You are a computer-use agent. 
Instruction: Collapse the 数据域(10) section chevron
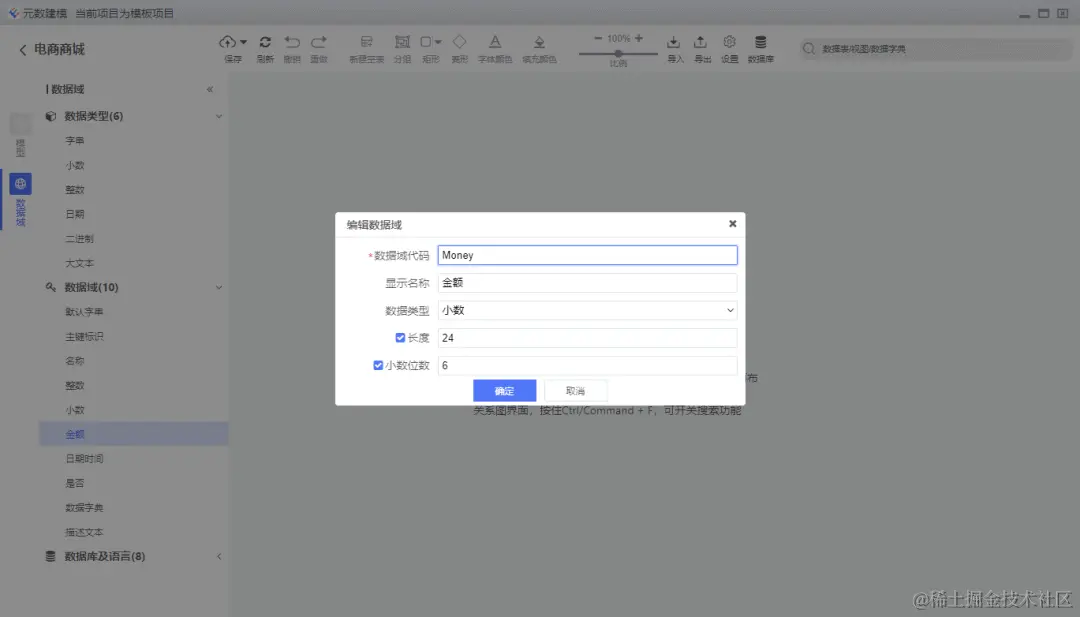(x=219, y=287)
